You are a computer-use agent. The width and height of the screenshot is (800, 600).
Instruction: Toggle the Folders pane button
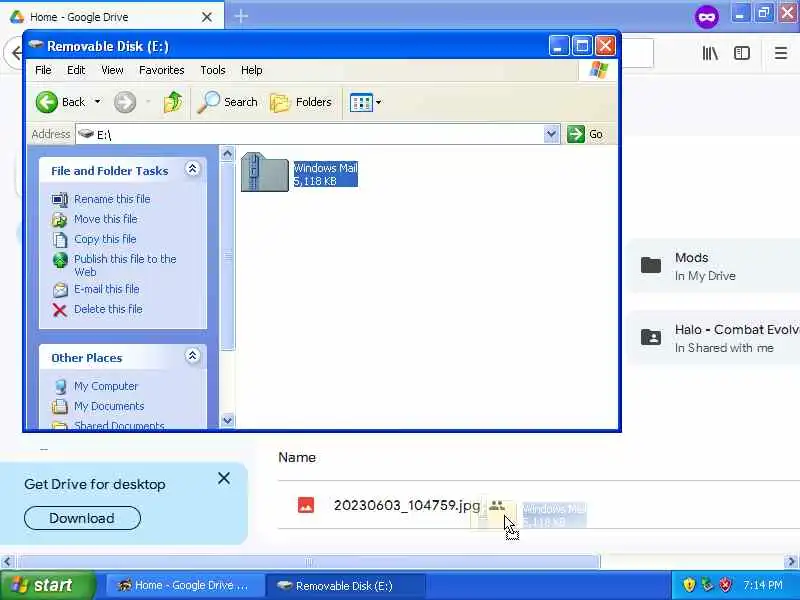click(301, 102)
